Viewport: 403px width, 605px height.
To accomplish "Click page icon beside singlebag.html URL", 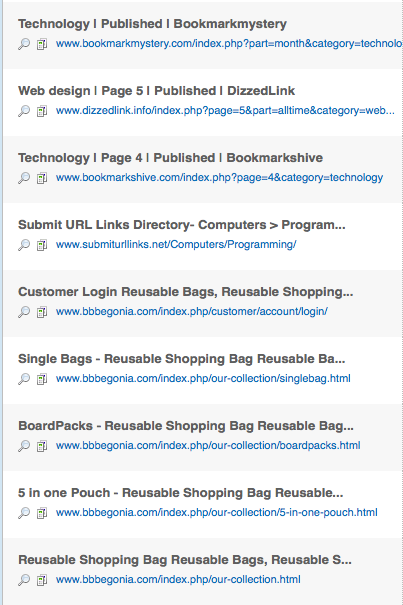I will [42, 379].
